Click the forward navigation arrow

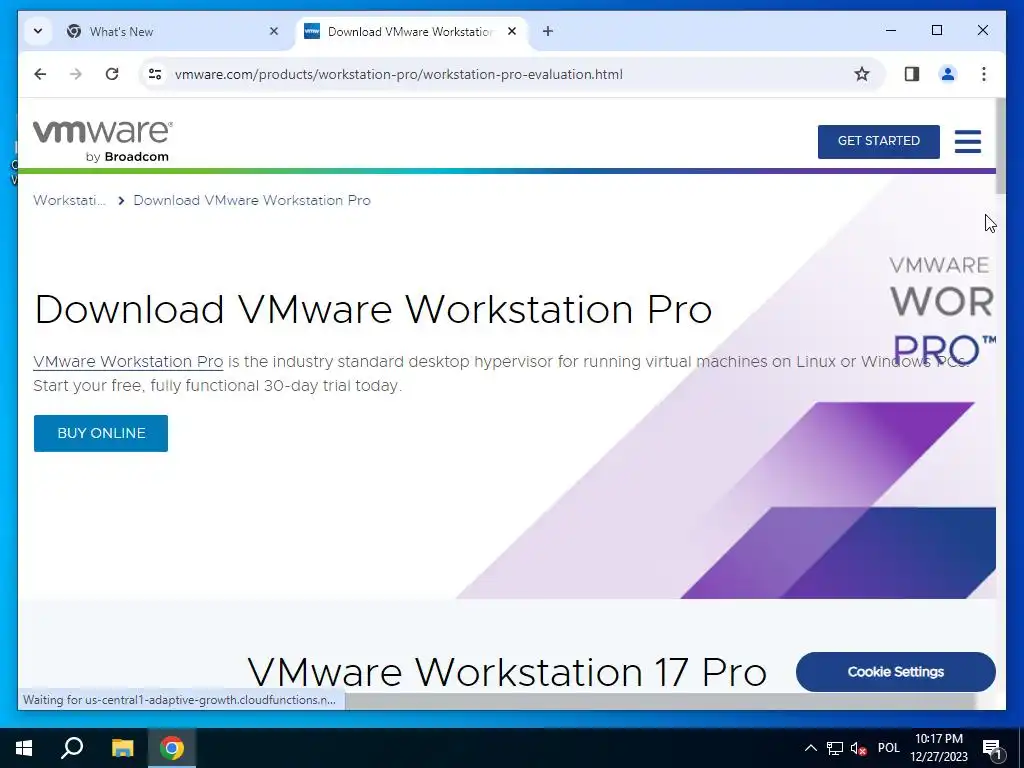76,74
